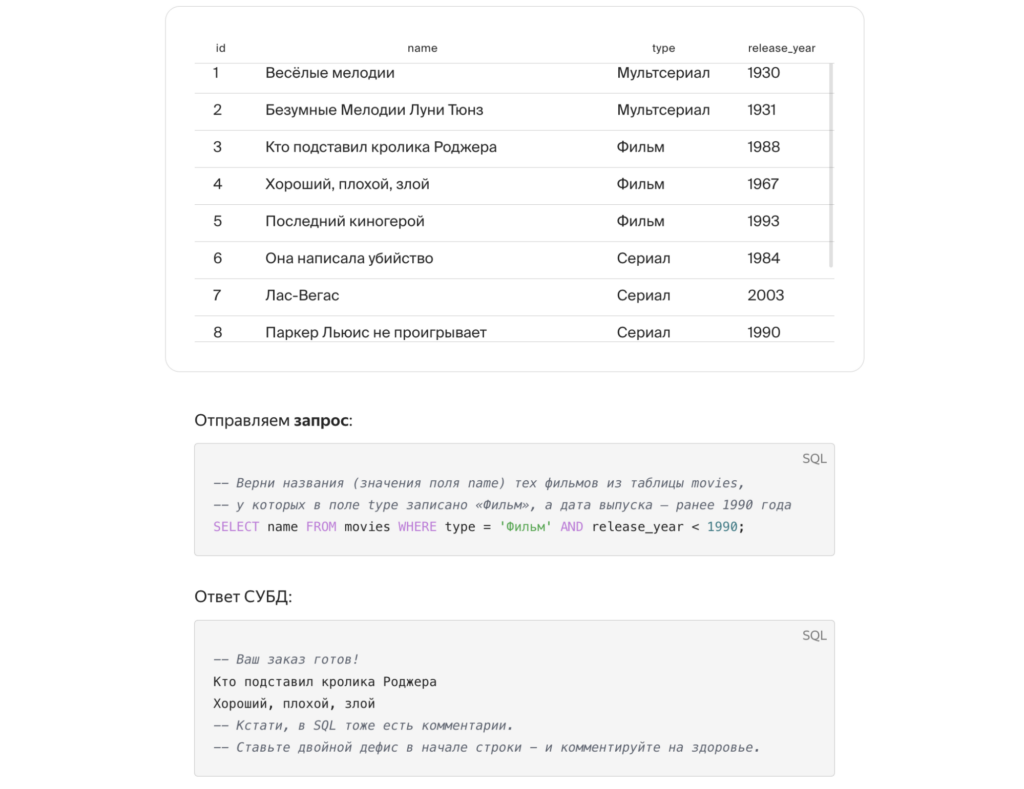Click the "Паркер Льюис не проигрывает" cell
The height and width of the screenshot is (789, 1024).
[376, 332]
